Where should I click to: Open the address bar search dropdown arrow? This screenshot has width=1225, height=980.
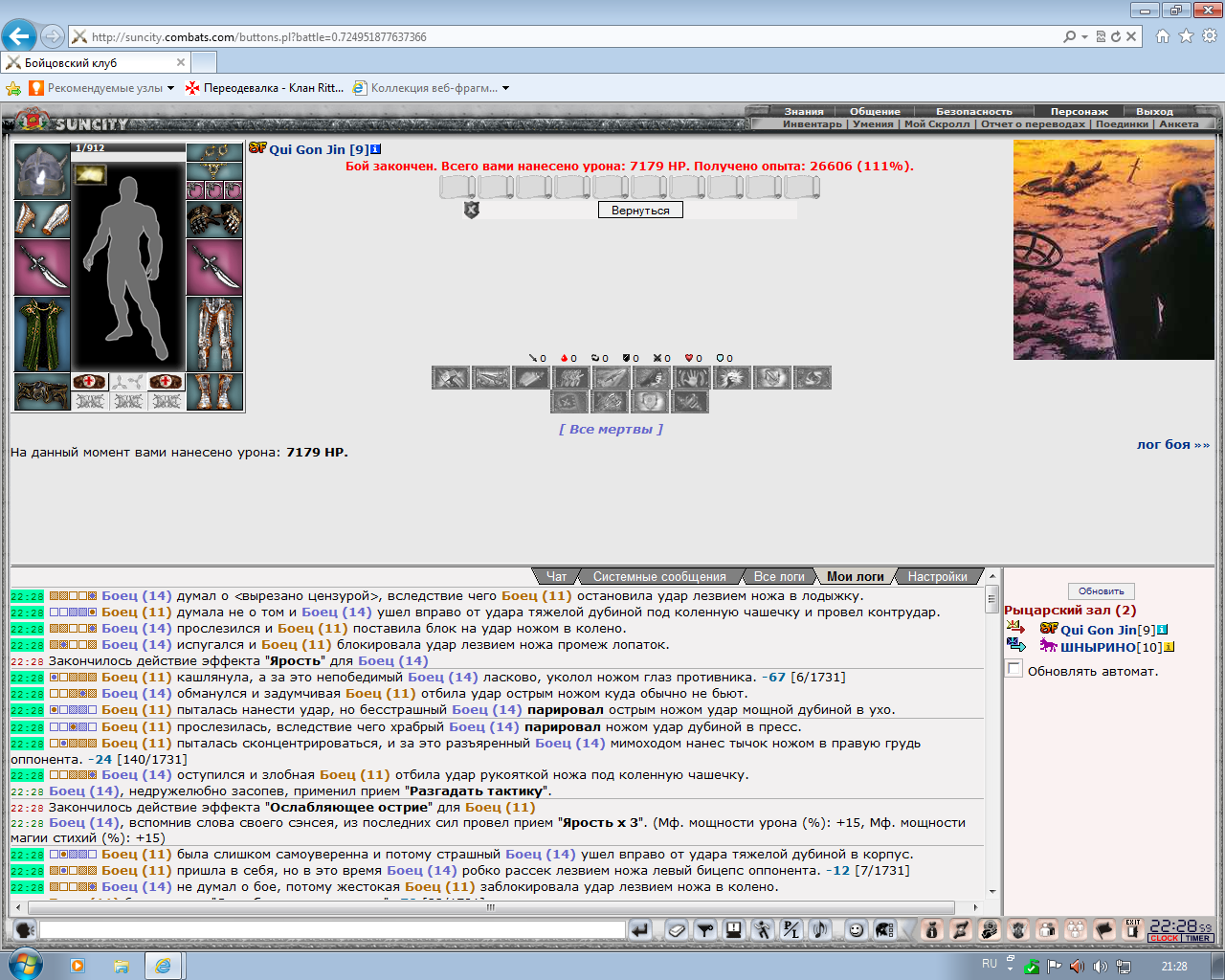[1084, 36]
